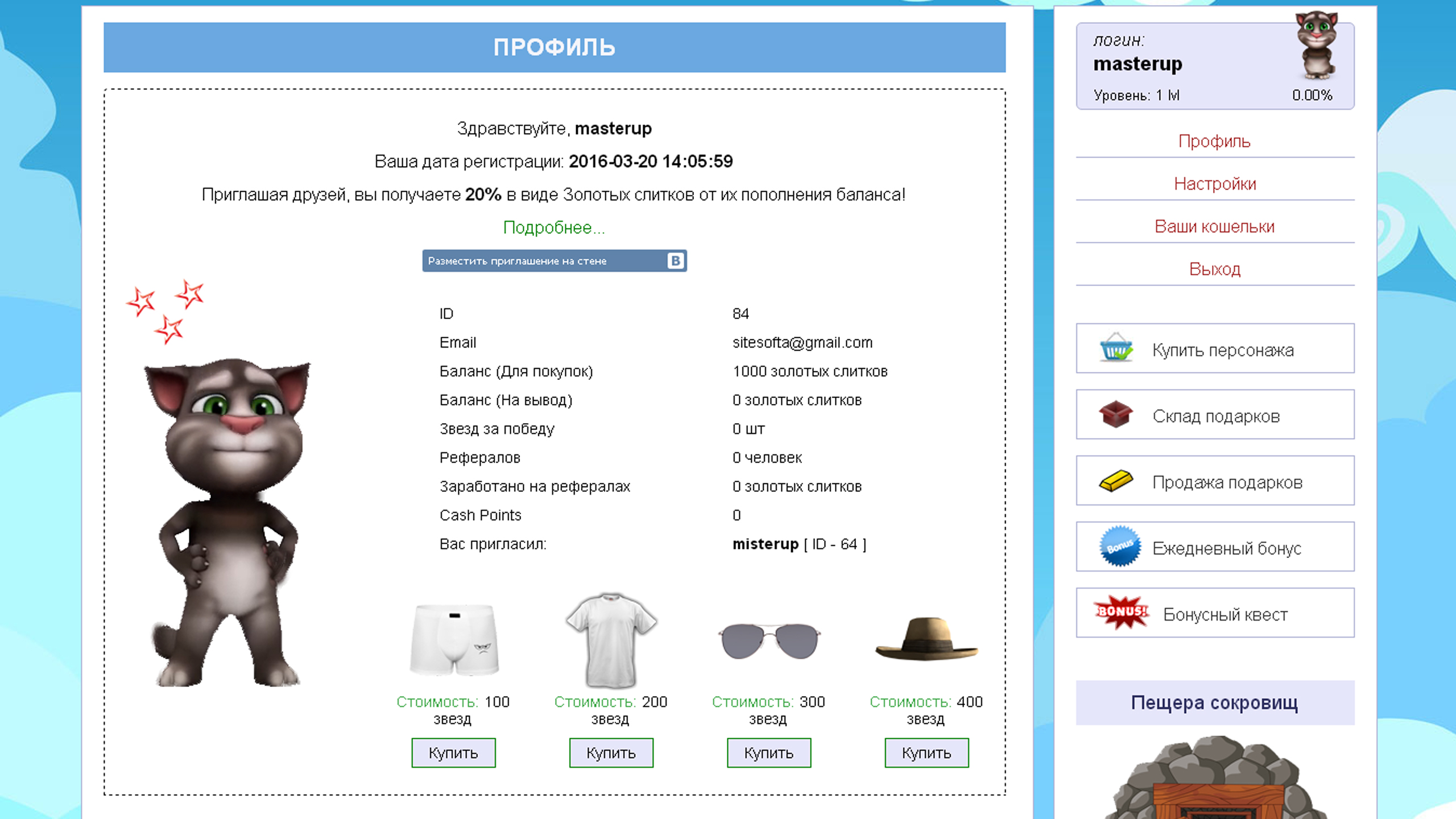The height and width of the screenshot is (819, 1456).
Task: Click Заработано на рефералах label
Action: pos(535,487)
